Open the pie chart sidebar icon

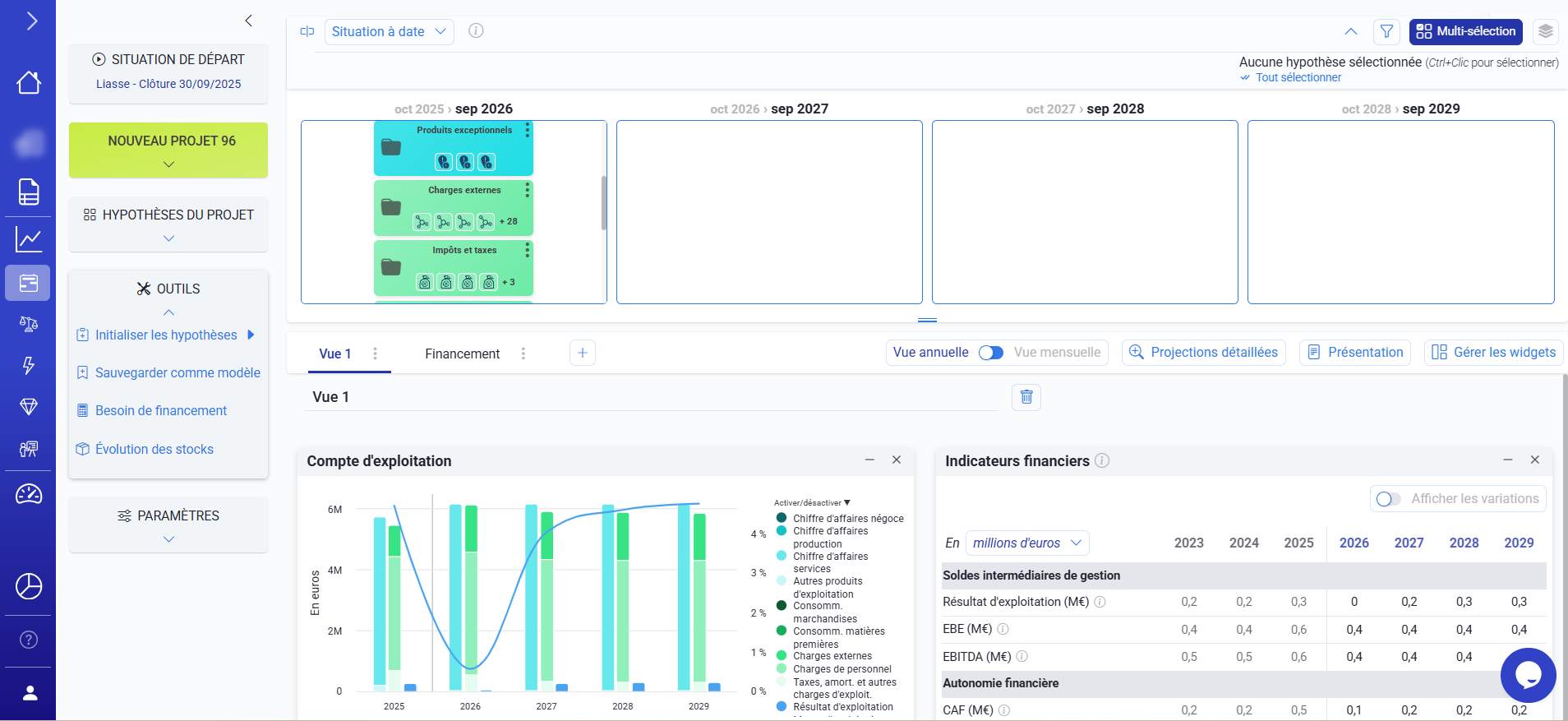(x=29, y=586)
